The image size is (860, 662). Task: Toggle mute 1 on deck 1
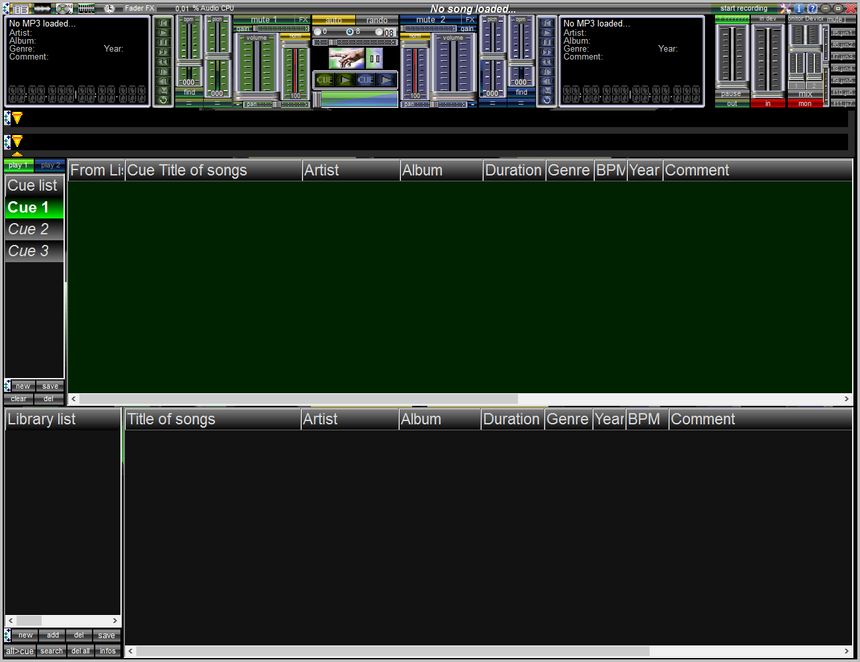click(264, 20)
